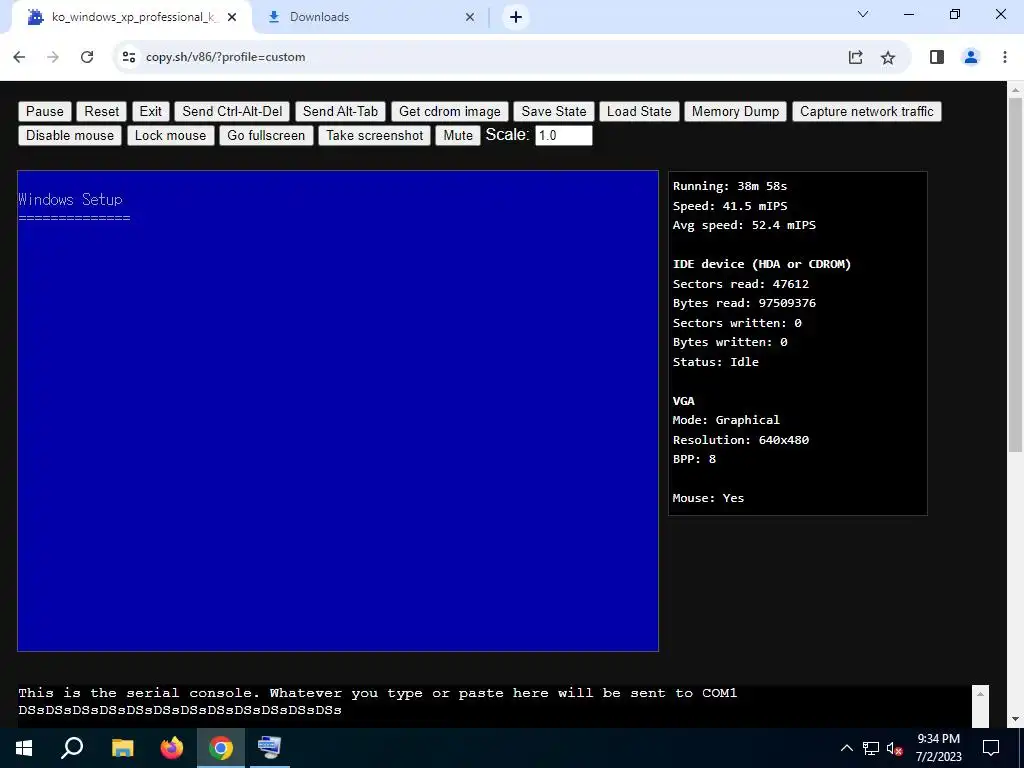The image size is (1024, 768).
Task: Reload the page with refresh icon
Action: coord(87,57)
